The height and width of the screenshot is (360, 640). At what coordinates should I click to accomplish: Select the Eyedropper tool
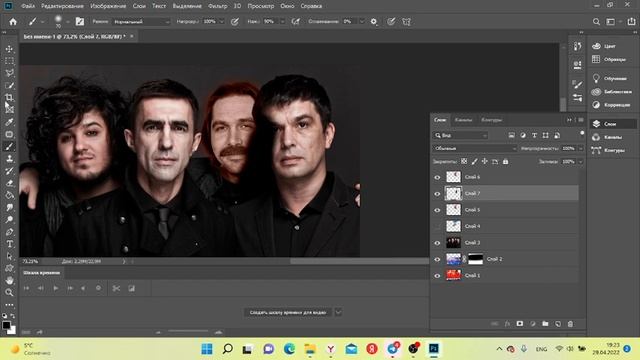point(9,122)
